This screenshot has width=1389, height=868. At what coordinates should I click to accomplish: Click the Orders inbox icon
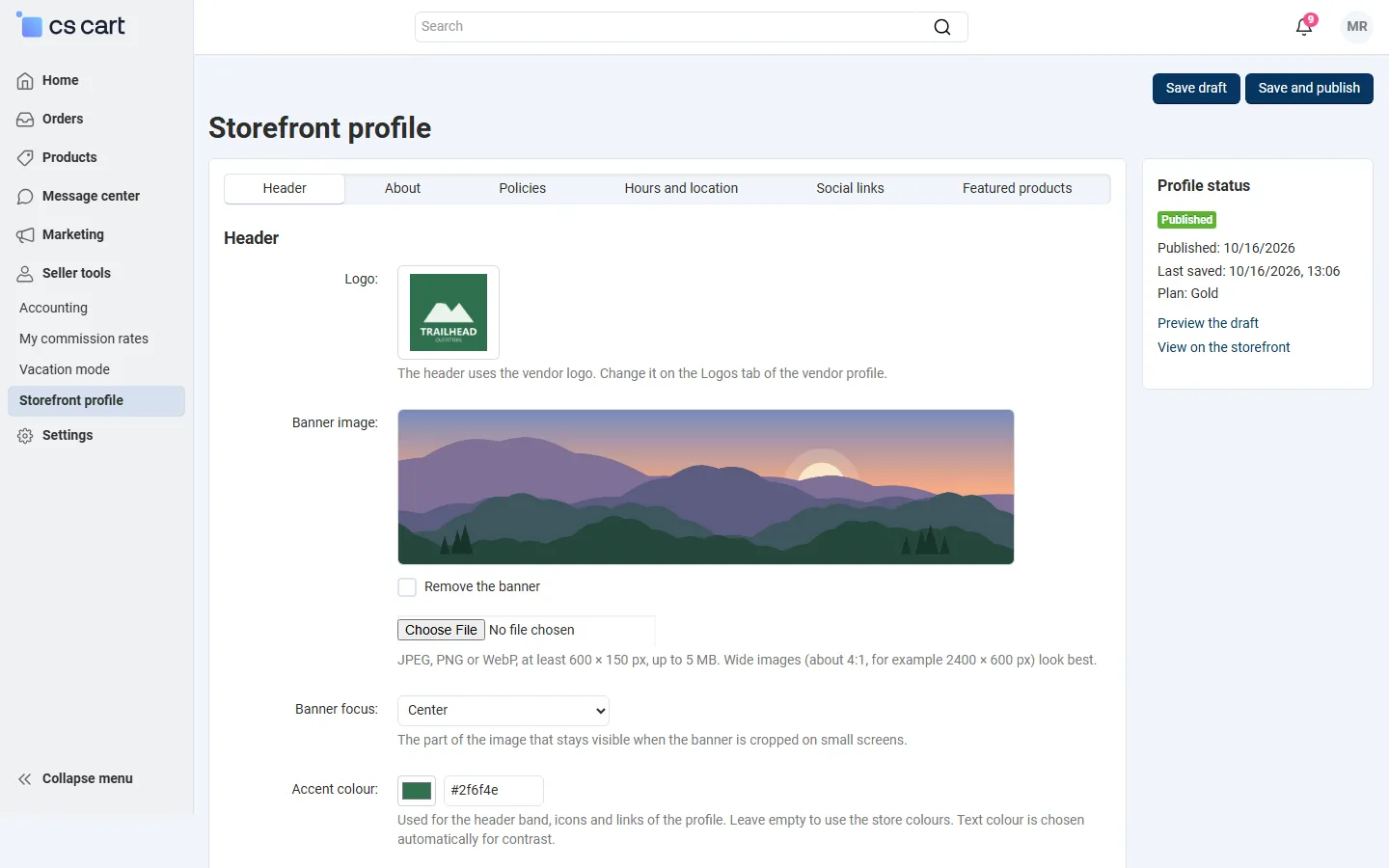pos(25,120)
